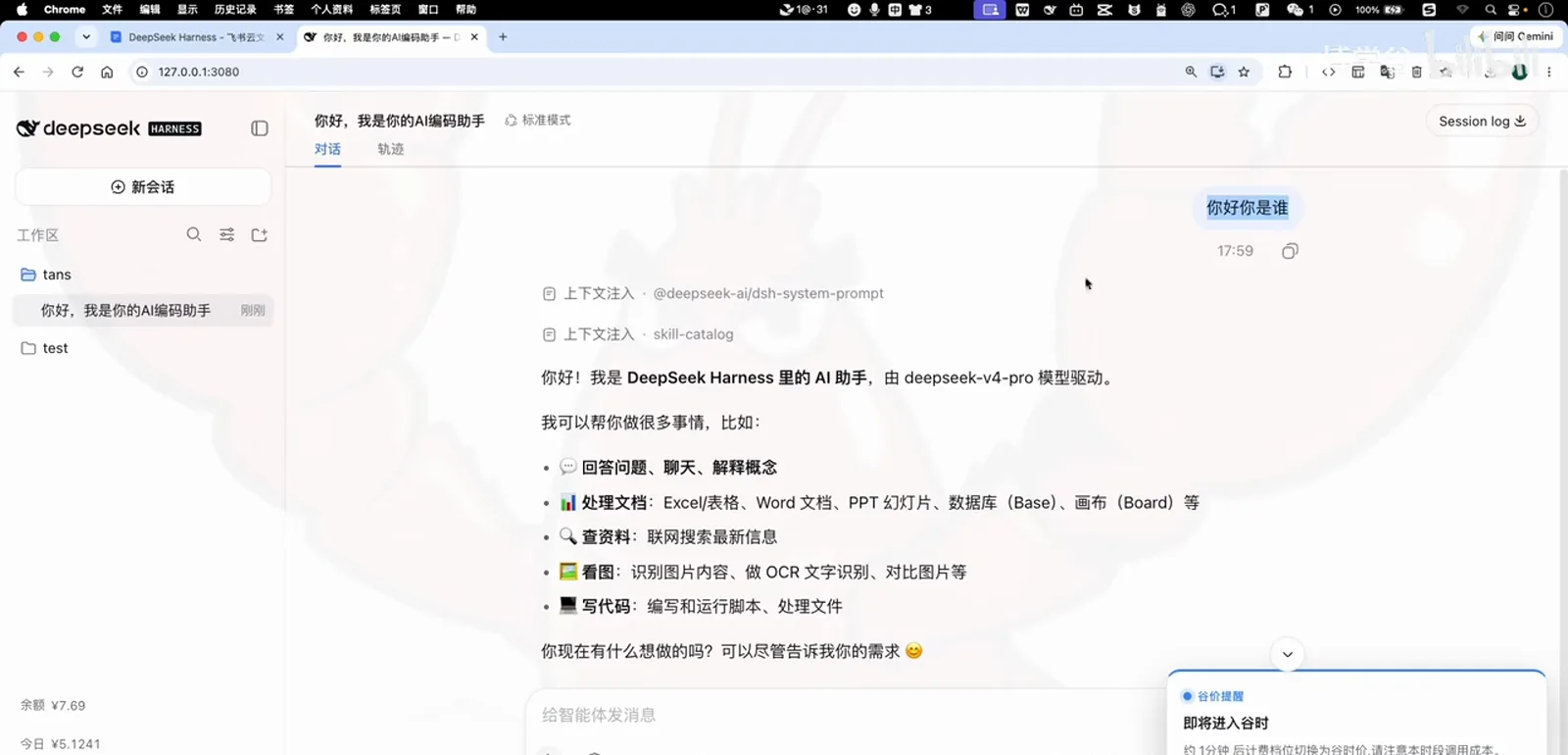
Task: Open the 谷价提醒 notification card
Action: 1356,714
